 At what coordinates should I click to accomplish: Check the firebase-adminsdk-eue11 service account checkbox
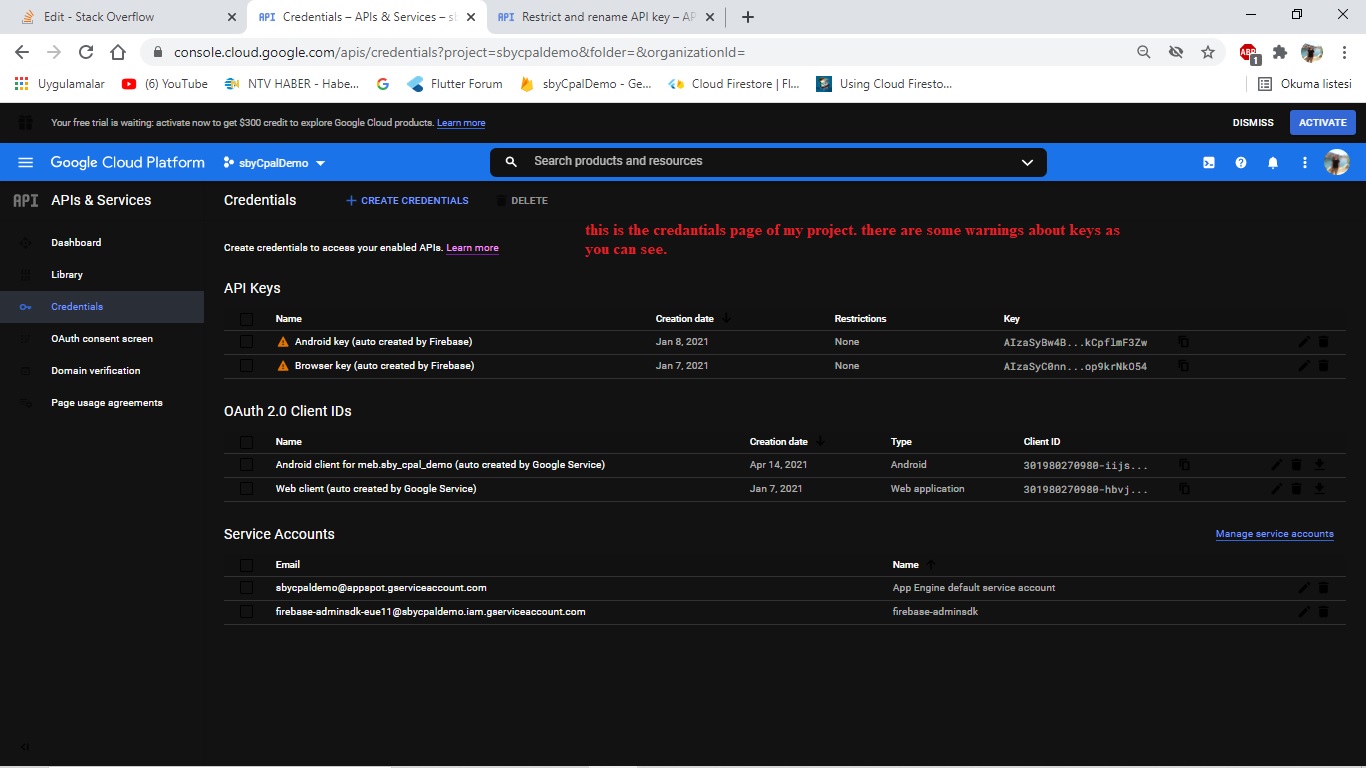pos(246,612)
